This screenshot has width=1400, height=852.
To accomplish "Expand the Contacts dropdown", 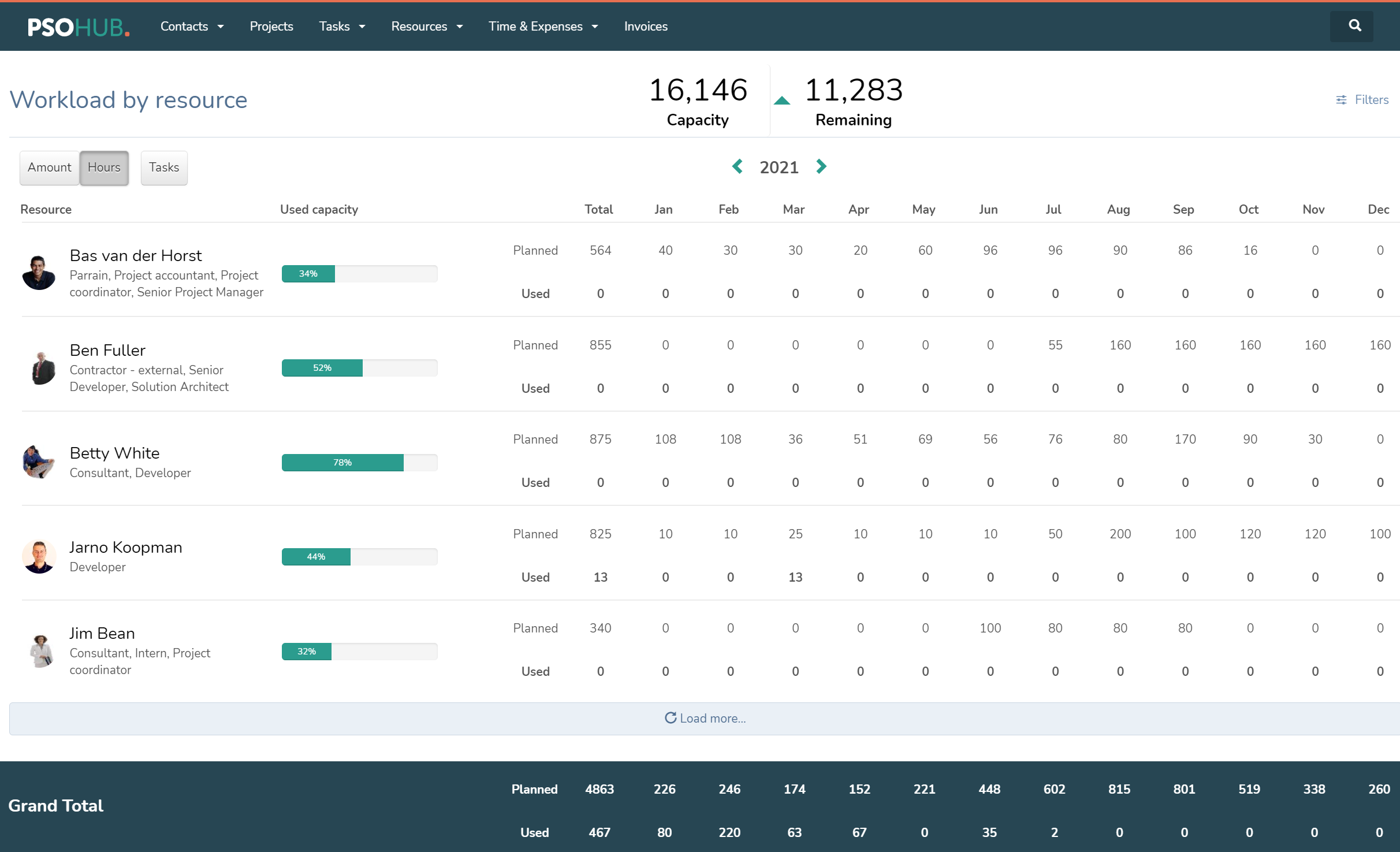I will [192, 26].
